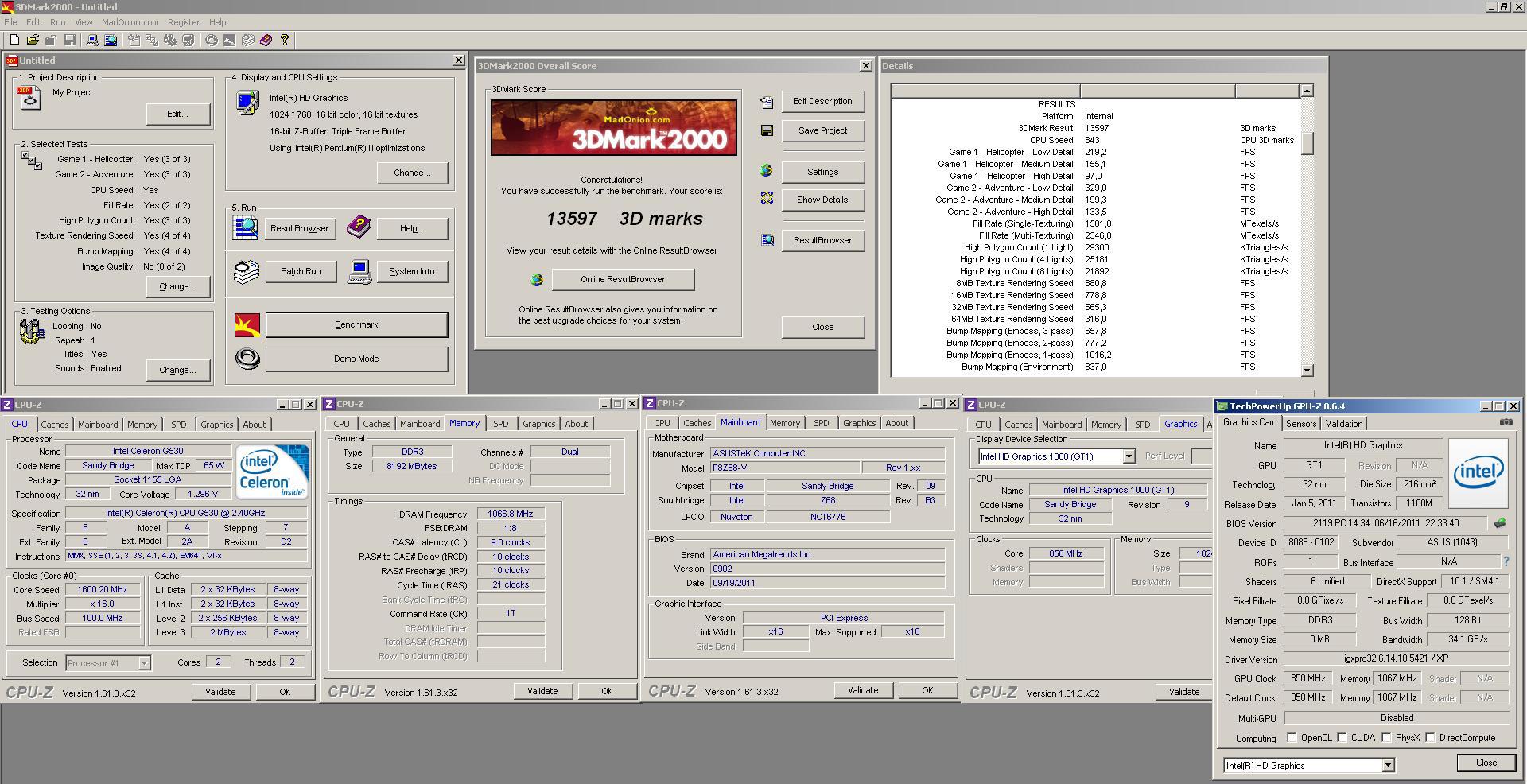Tick the DirectCompute checkbox in GPU-Z
This screenshot has height=784, width=1527.
coord(1430,737)
